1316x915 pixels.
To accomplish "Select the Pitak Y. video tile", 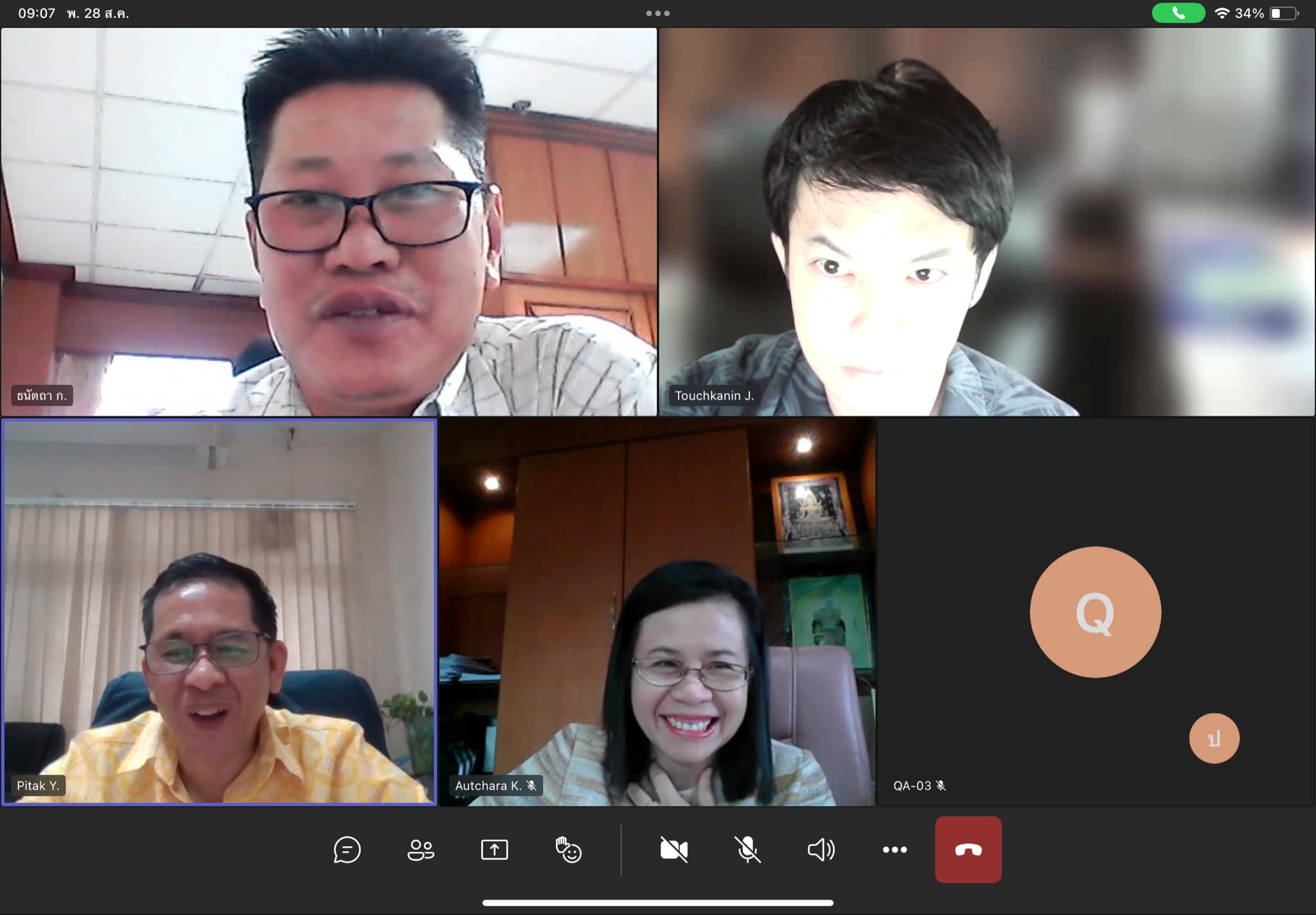I will 219,611.
